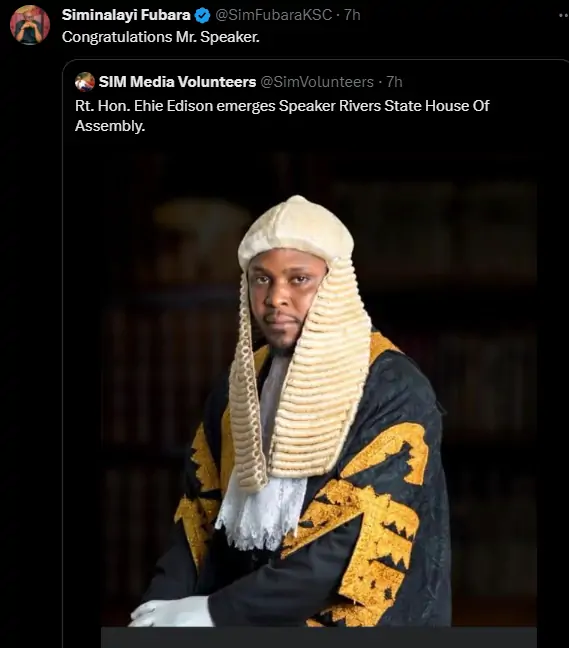Open Siminalayi Fubara's profile avatar

(x=30, y=25)
